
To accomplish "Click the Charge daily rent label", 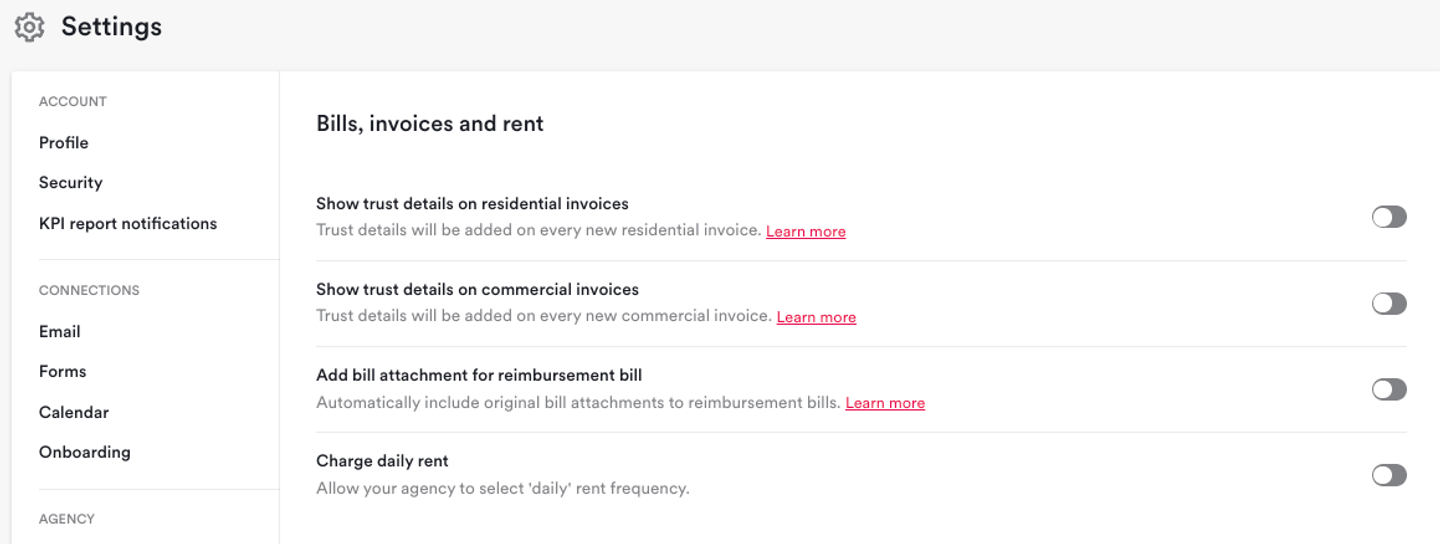I will tap(382, 461).
